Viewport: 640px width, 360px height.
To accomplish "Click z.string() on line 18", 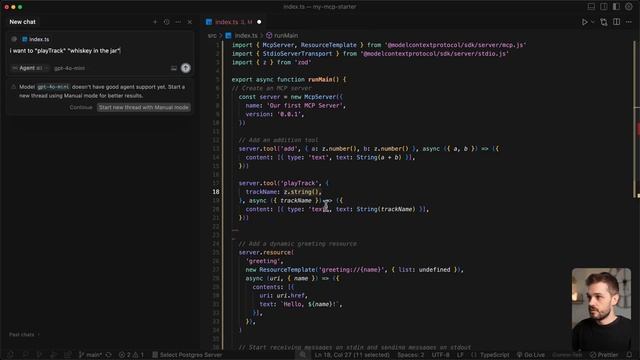I will pyautogui.click(x=301, y=192).
